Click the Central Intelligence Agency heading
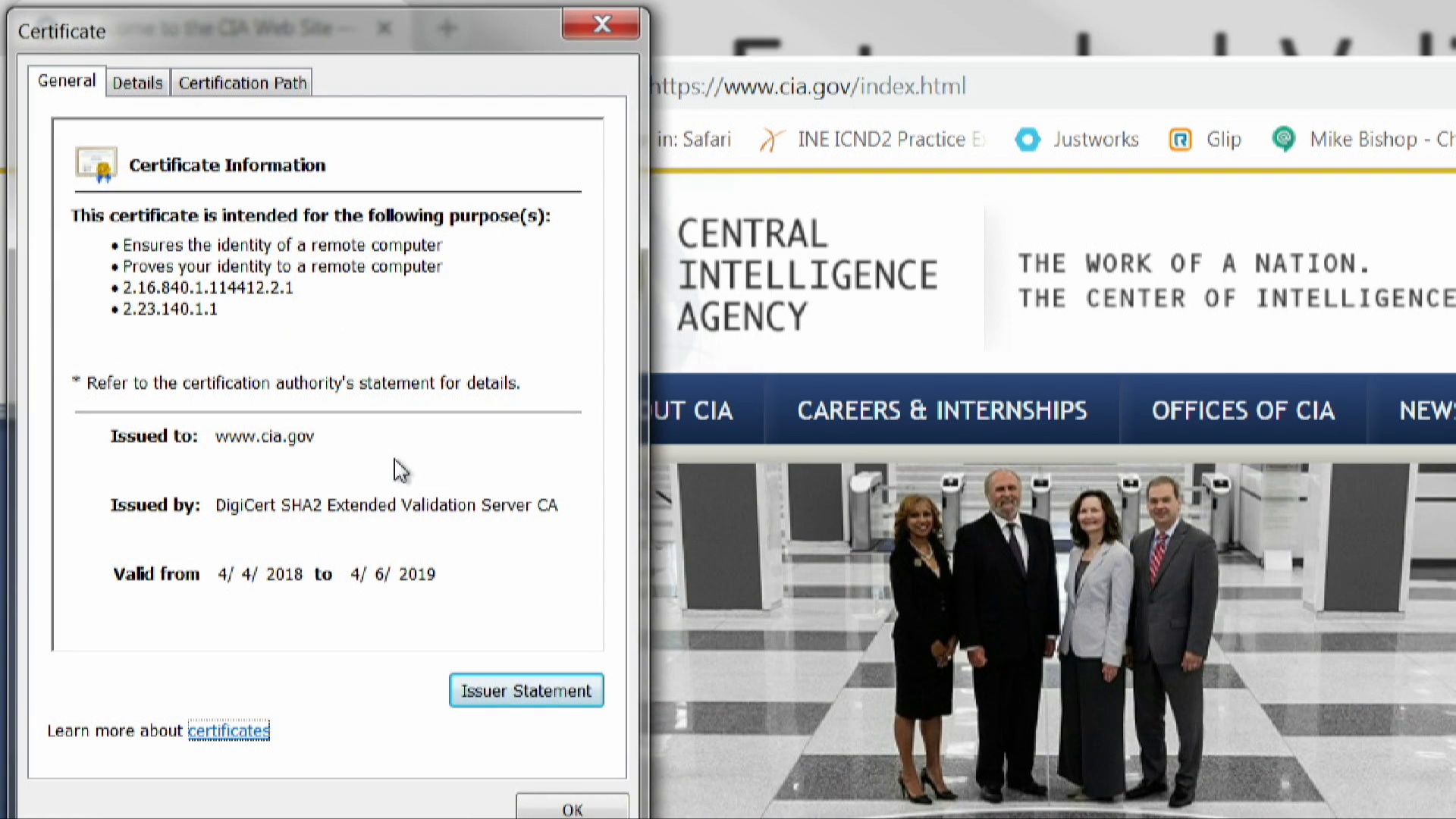Screen dimensions: 1456x819 pos(807,275)
